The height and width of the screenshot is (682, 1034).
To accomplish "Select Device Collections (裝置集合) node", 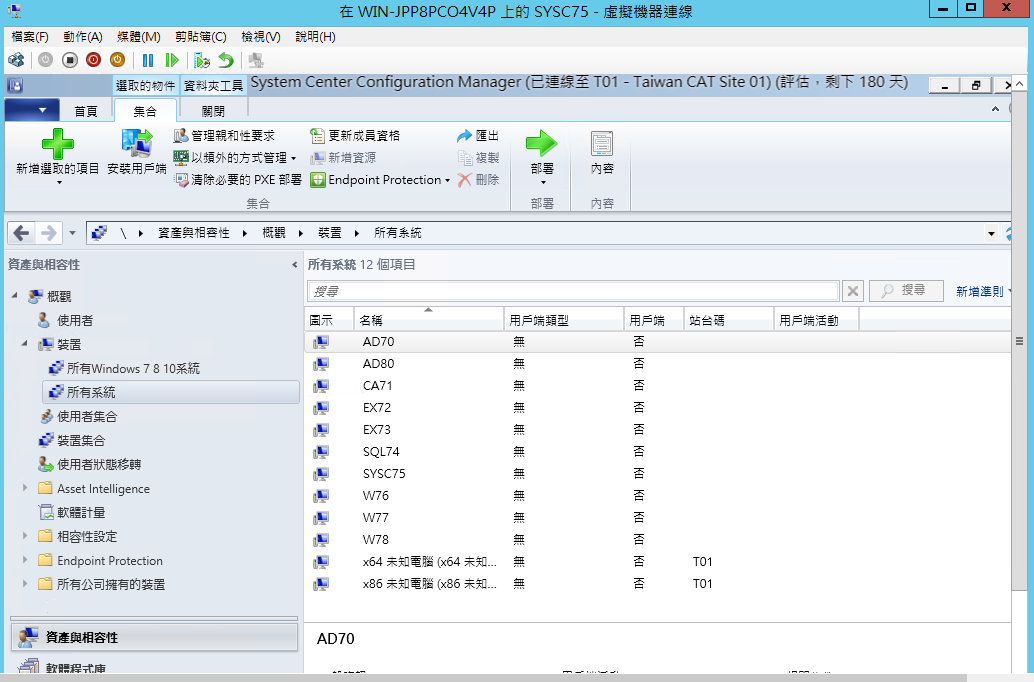I will (80, 440).
